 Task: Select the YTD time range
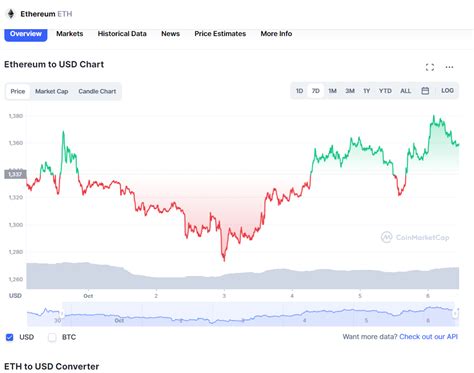pos(385,91)
